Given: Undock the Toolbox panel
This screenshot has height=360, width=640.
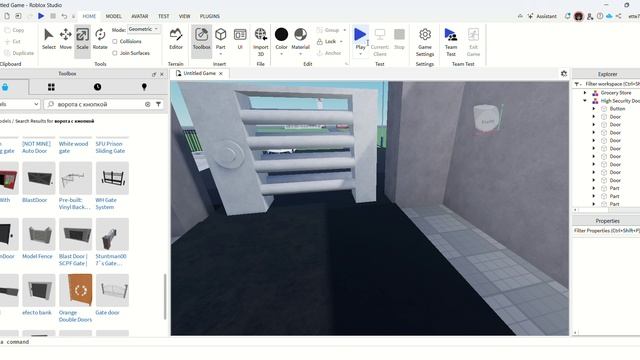Looking at the screenshot, I should (154, 74).
